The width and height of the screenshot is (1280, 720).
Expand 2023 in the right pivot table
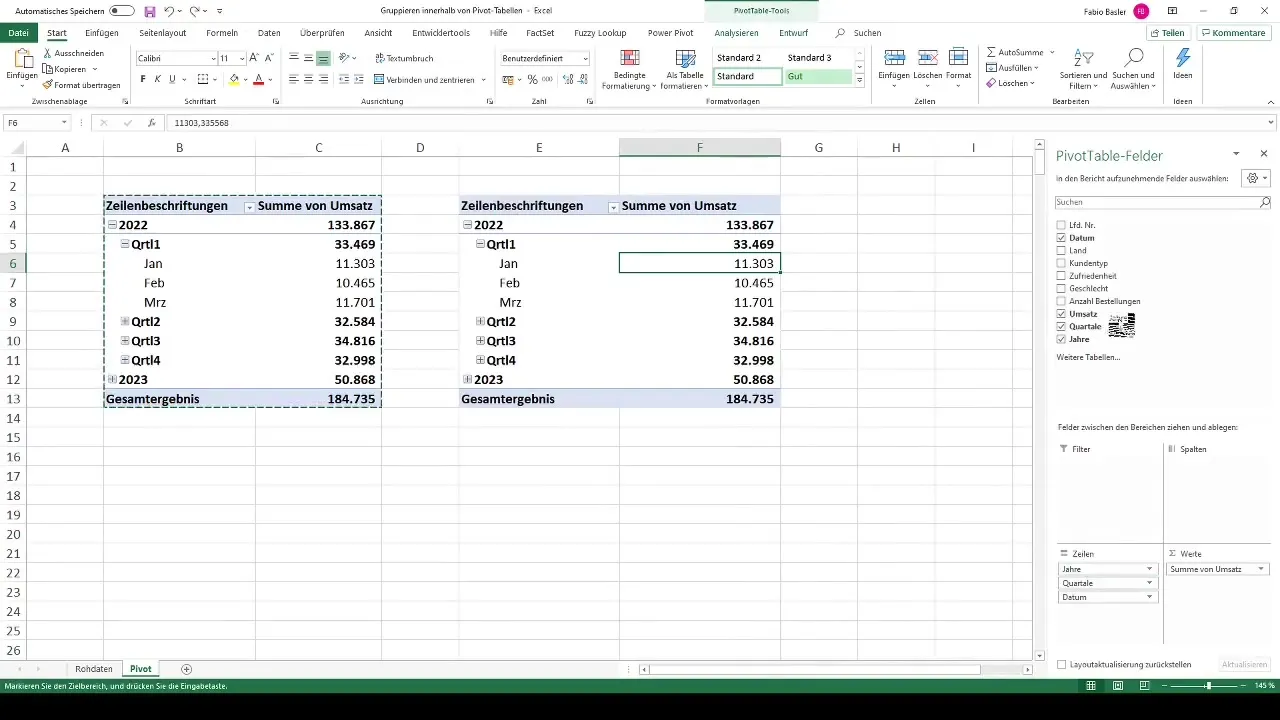tap(467, 380)
